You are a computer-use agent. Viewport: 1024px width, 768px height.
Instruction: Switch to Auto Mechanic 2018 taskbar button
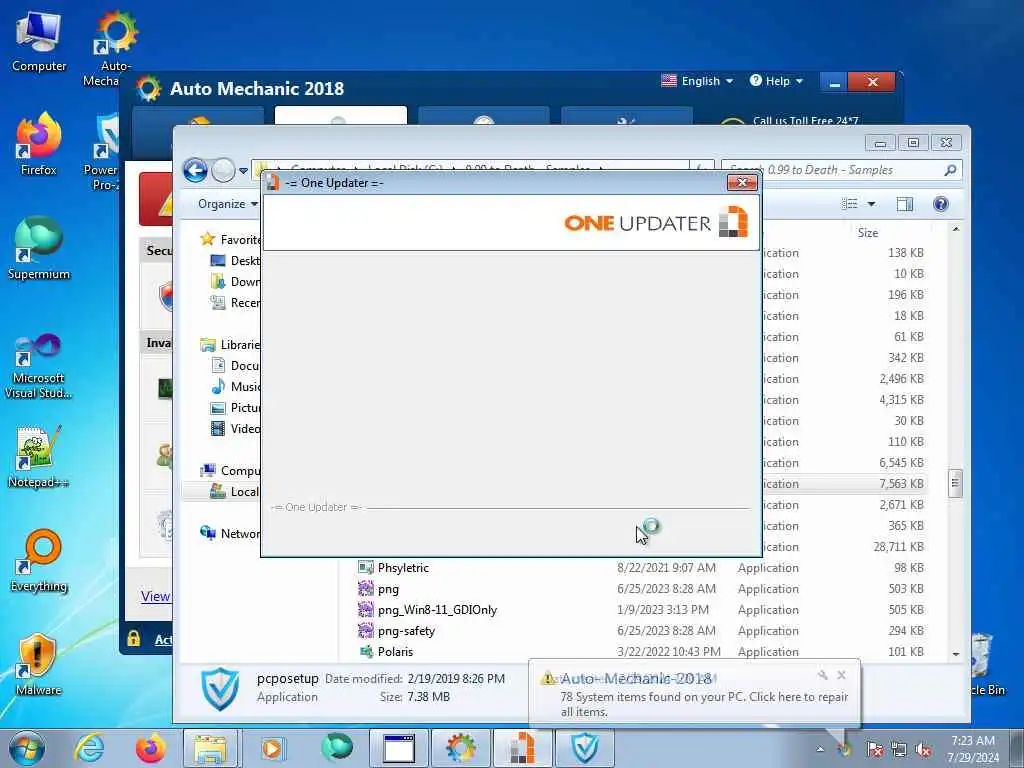pos(460,748)
